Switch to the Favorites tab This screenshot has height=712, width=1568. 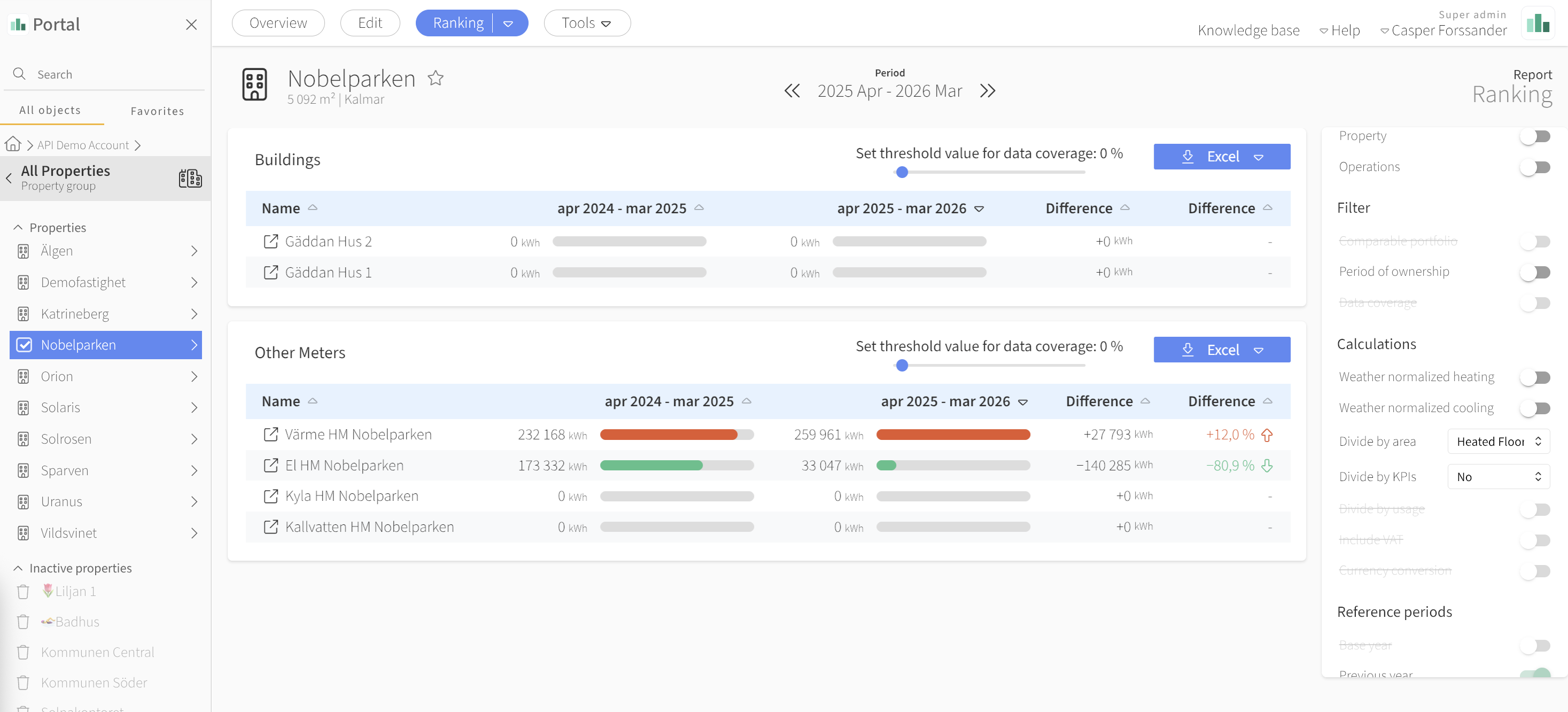coord(157,111)
